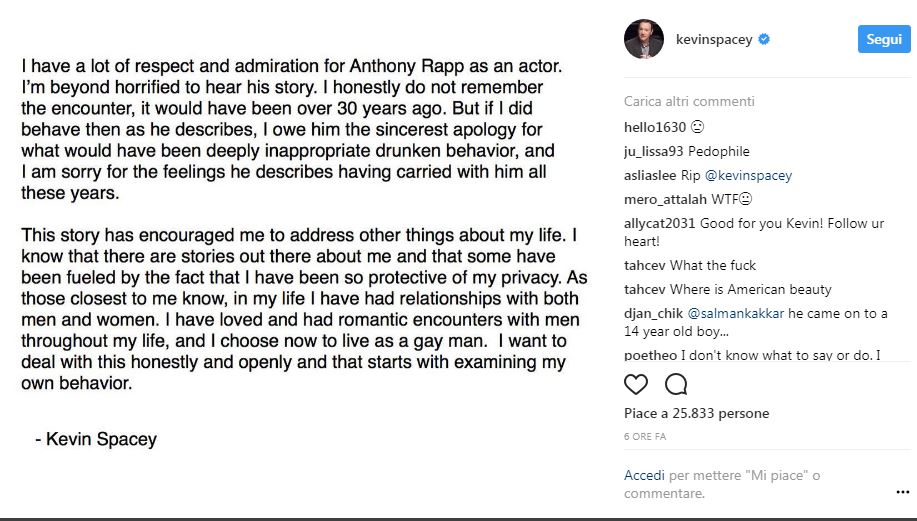Open the djan_chik commenter profile
The image size is (917, 521).
point(653,313)
